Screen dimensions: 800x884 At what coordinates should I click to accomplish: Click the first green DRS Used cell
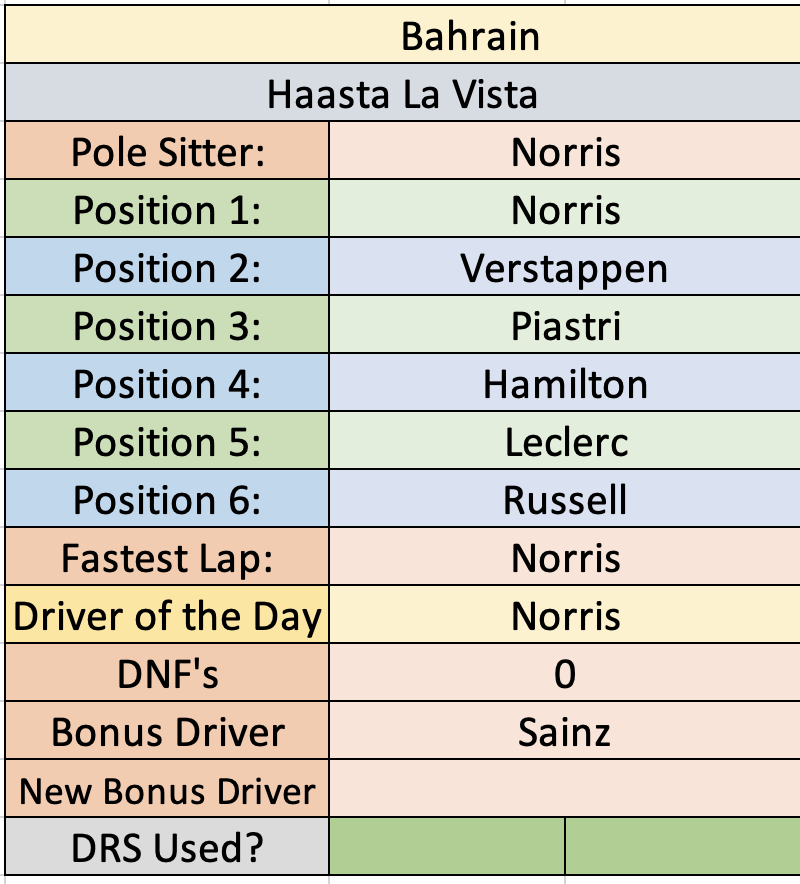(447, 846)
